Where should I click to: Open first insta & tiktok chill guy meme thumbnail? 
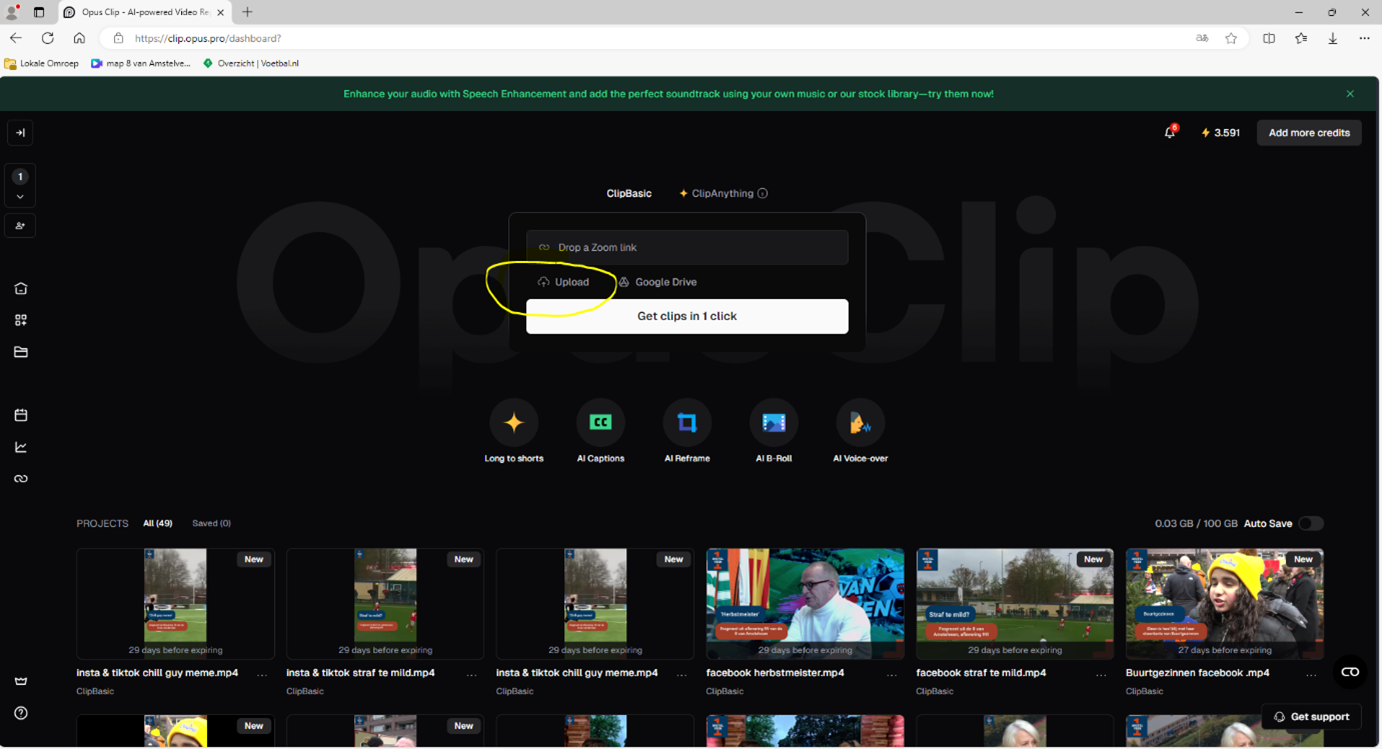[175, 603]
